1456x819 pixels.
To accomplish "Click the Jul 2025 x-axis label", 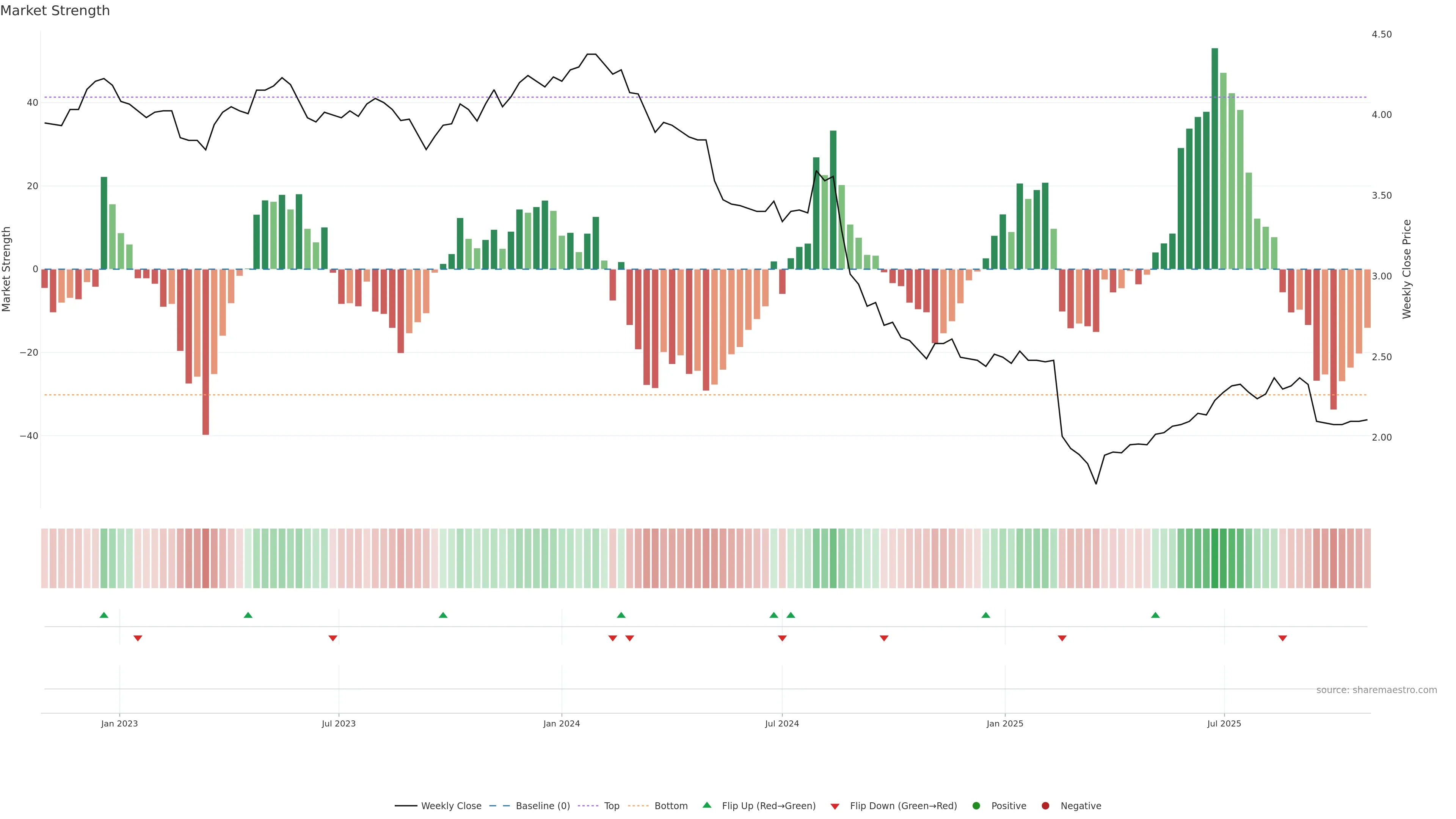I will (1224, 723).
